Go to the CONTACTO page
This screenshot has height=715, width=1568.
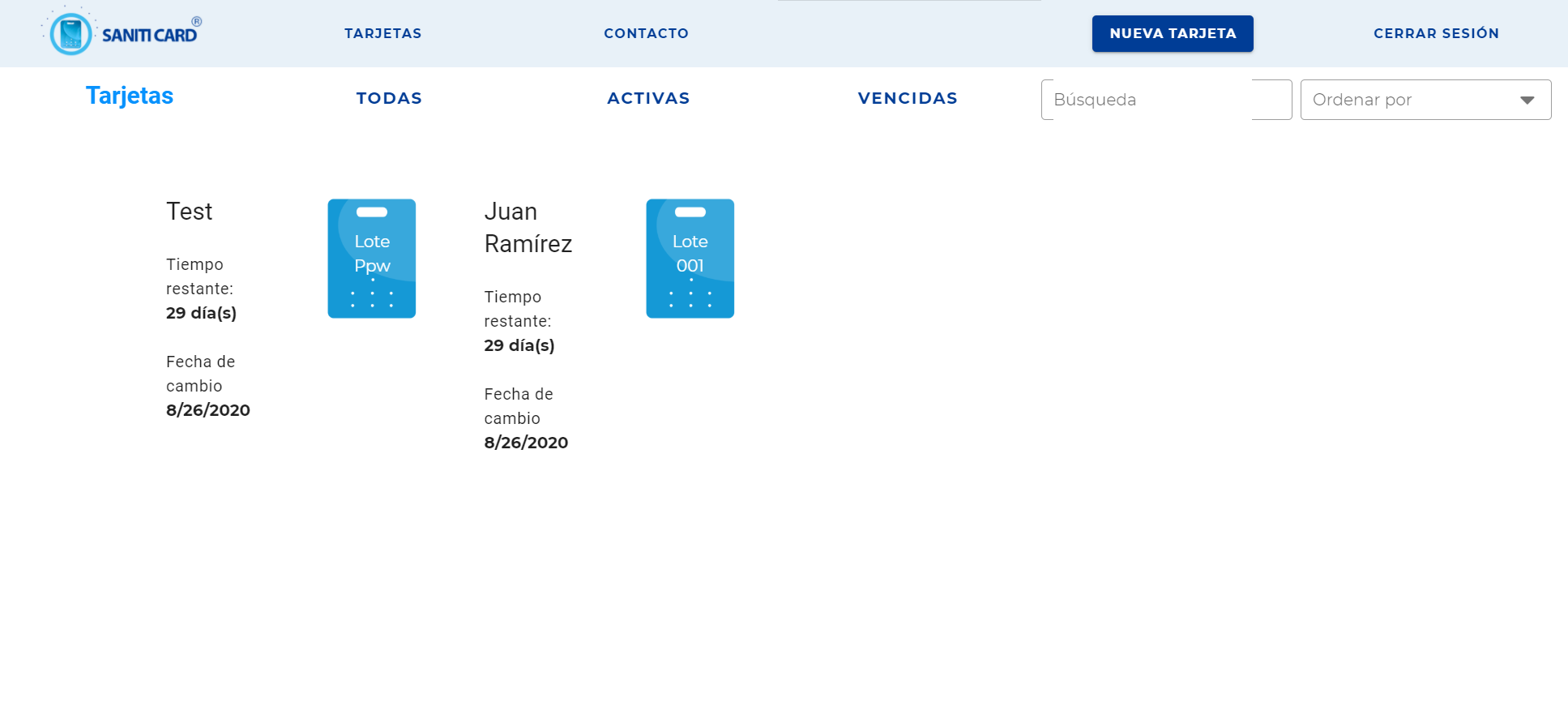click(x=646, y=33)
